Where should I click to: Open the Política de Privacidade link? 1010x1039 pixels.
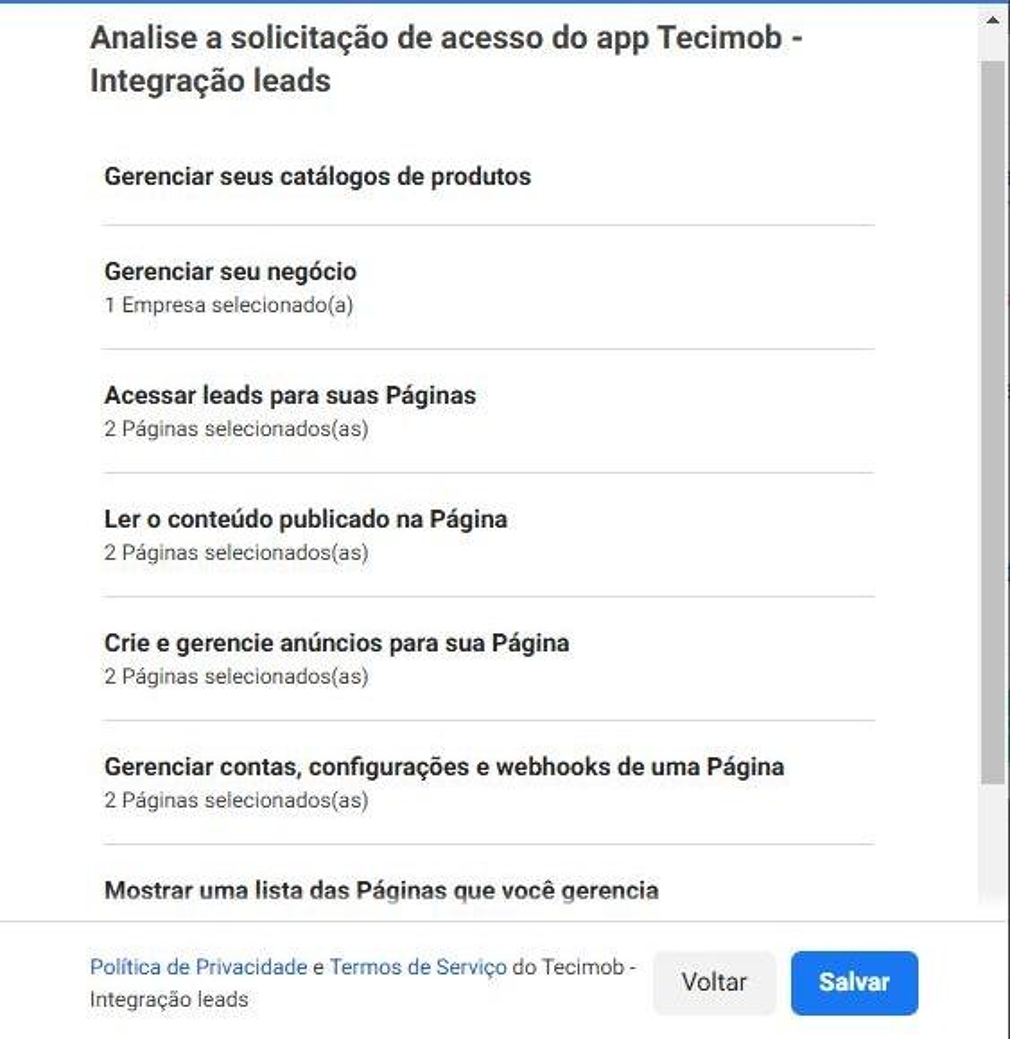click(198, 967)
